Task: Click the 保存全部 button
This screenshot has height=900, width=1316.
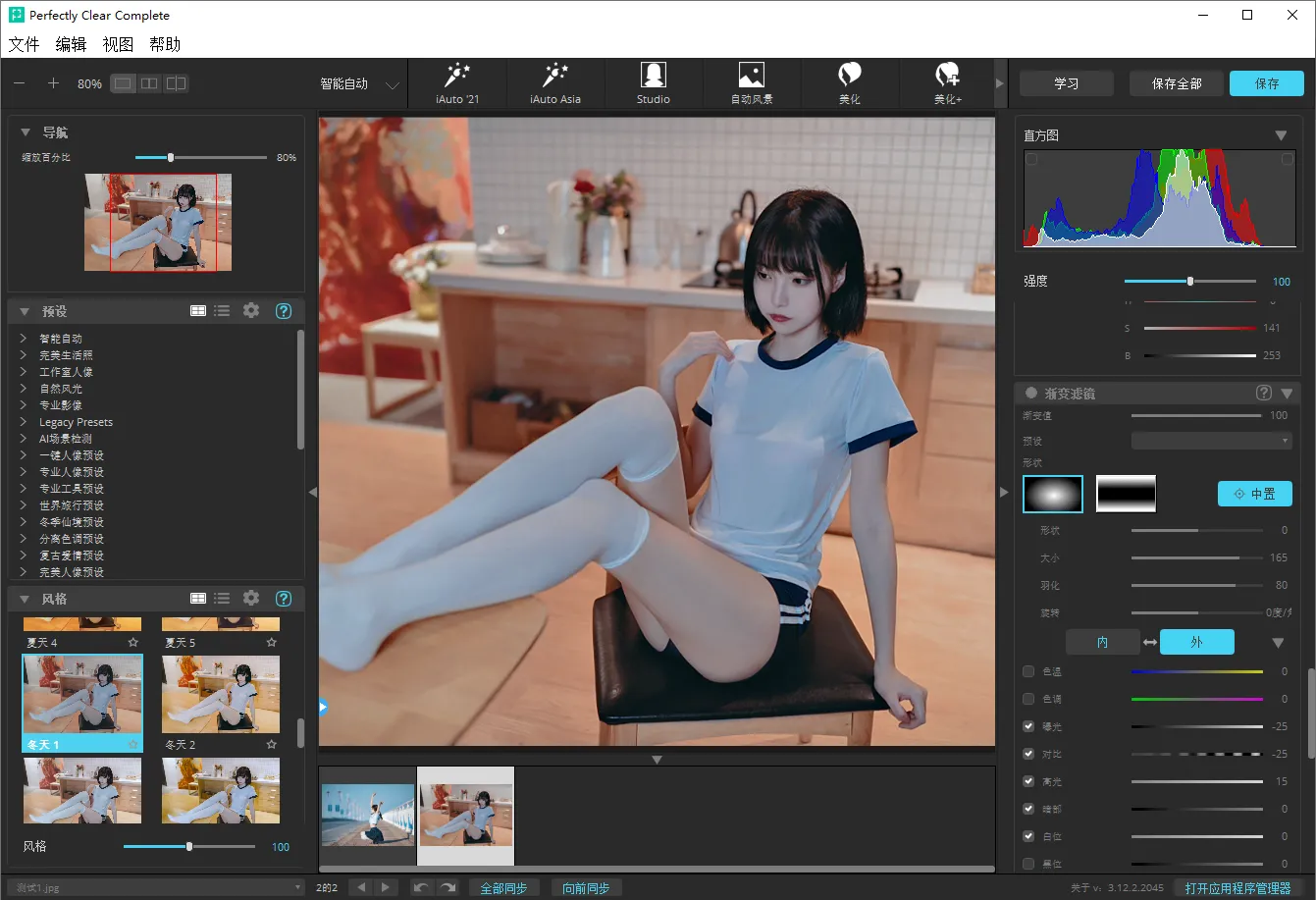Action: 1177,83
